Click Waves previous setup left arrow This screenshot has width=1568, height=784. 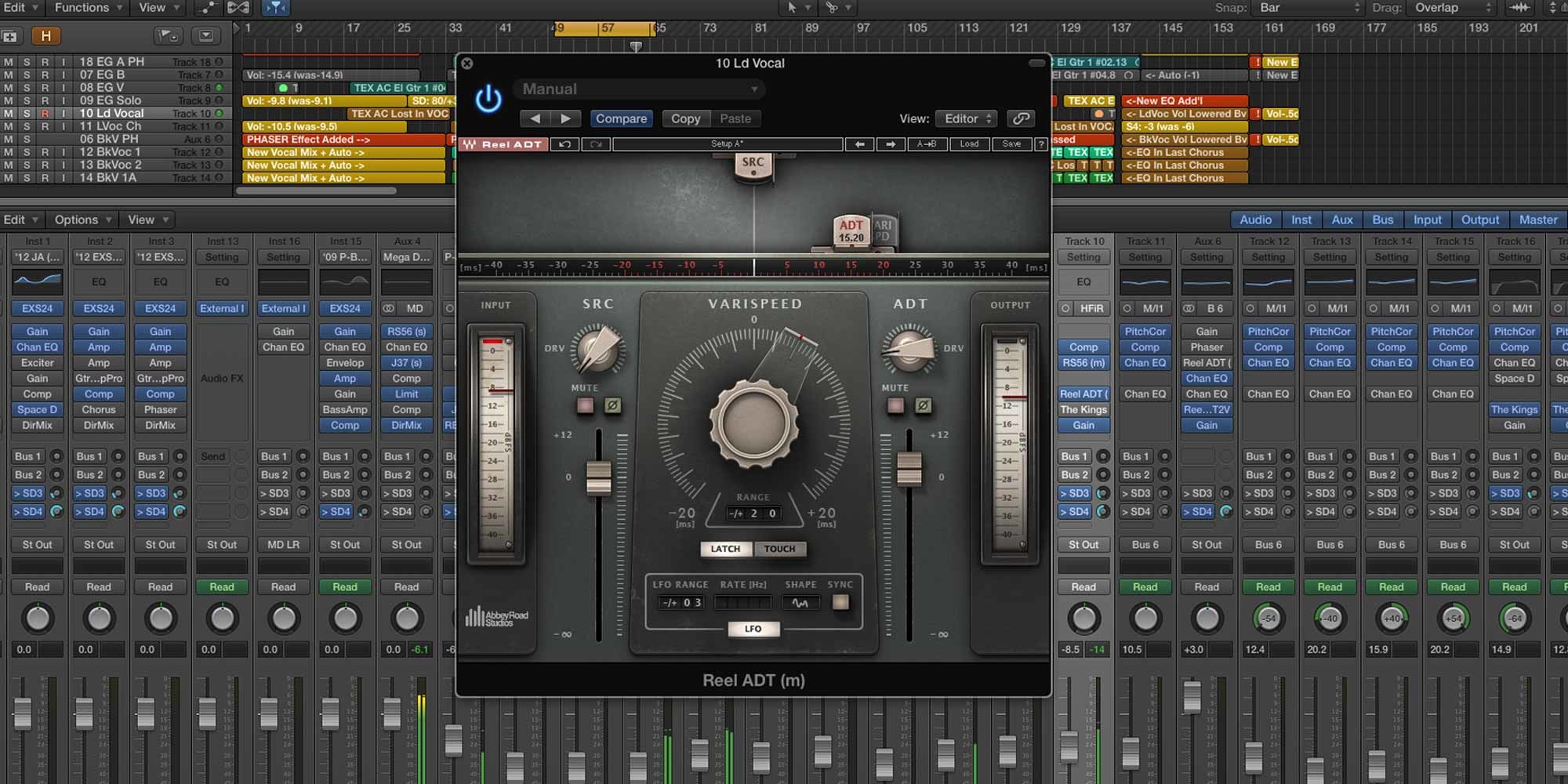(x=860, y=144)
